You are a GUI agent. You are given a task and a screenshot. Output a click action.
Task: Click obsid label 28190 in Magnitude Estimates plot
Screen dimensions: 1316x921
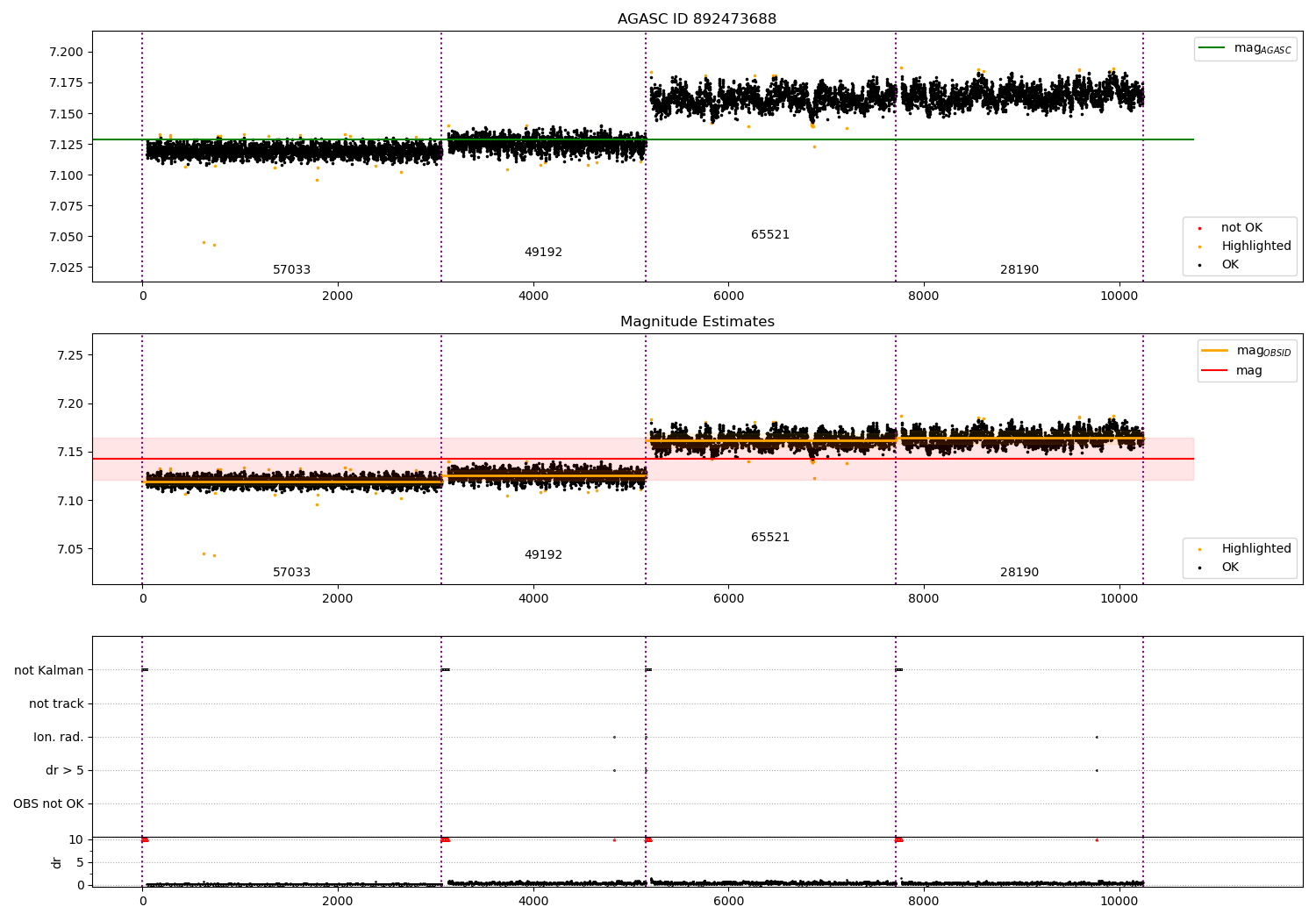[1019, 573]
